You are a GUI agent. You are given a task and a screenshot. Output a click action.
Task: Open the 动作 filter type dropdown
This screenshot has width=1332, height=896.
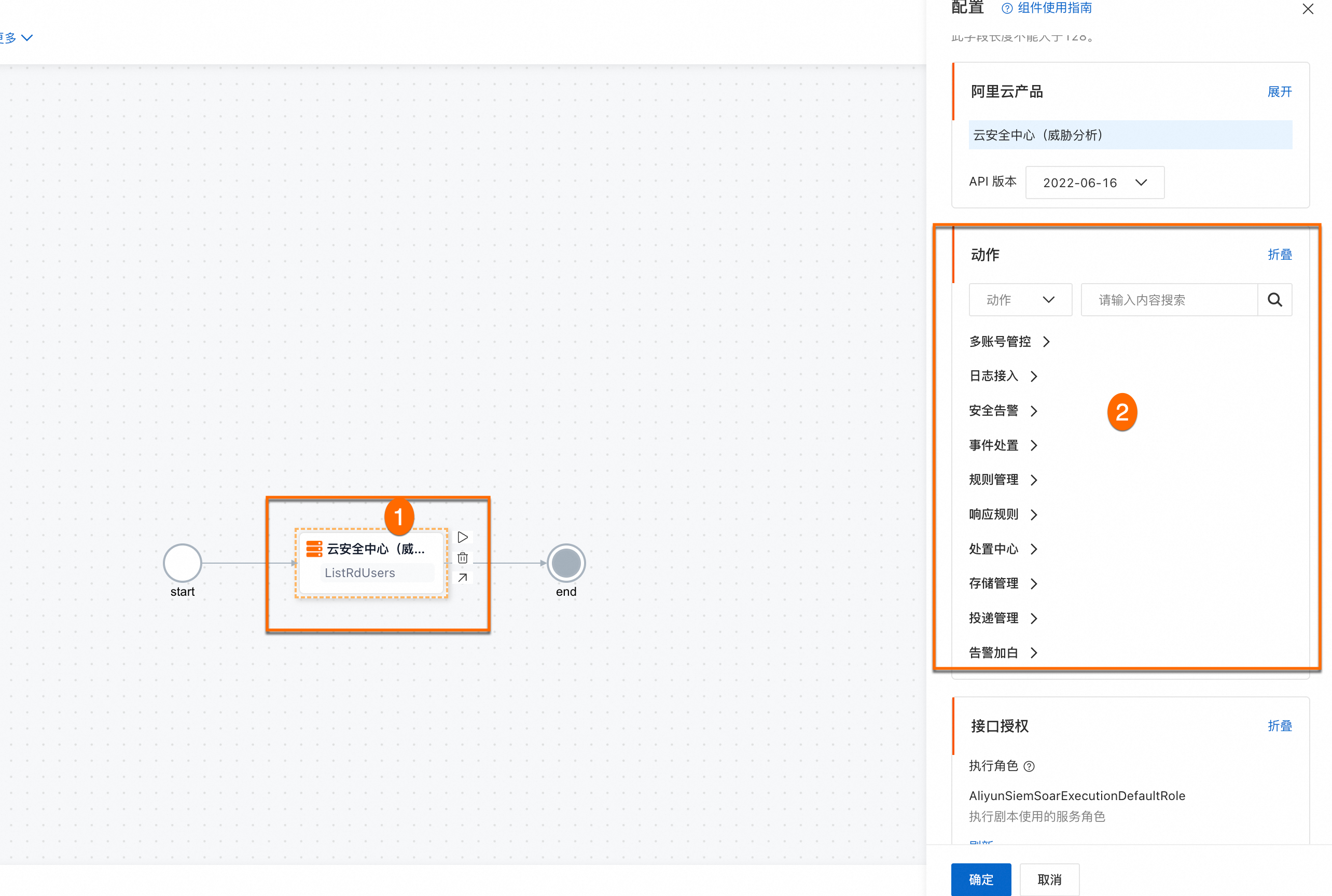[1020, 300]
